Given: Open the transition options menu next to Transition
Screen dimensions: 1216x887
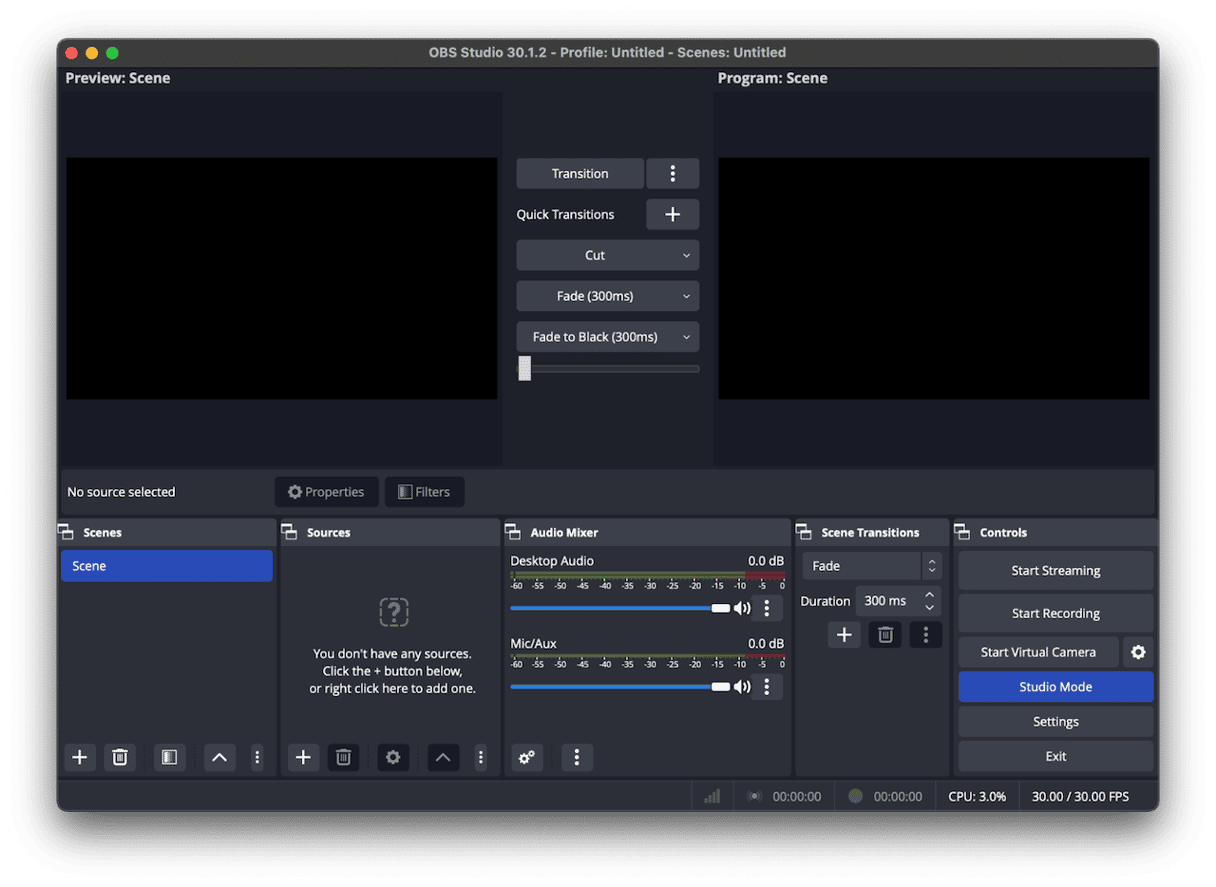Looking at the screenshot, I should [x=672, y=172].
